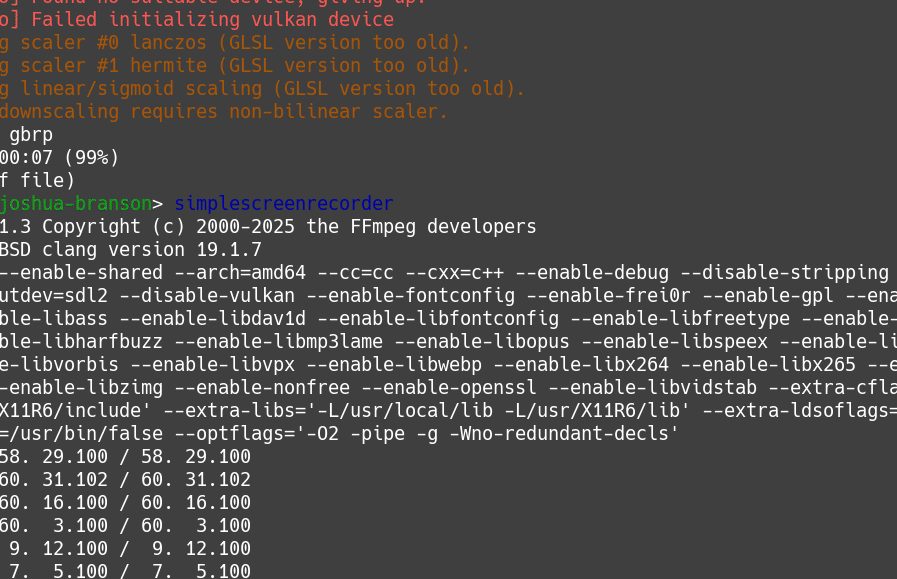Click the '00:07 (99%)' progress text
Viewport: 897px width, 579px height.
click(60, 158)
